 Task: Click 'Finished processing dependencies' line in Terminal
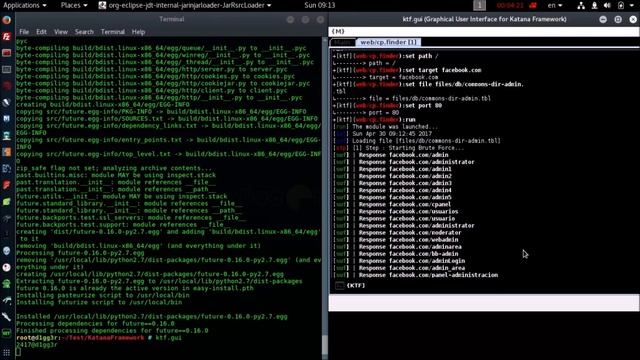click(x=112, y=331)
